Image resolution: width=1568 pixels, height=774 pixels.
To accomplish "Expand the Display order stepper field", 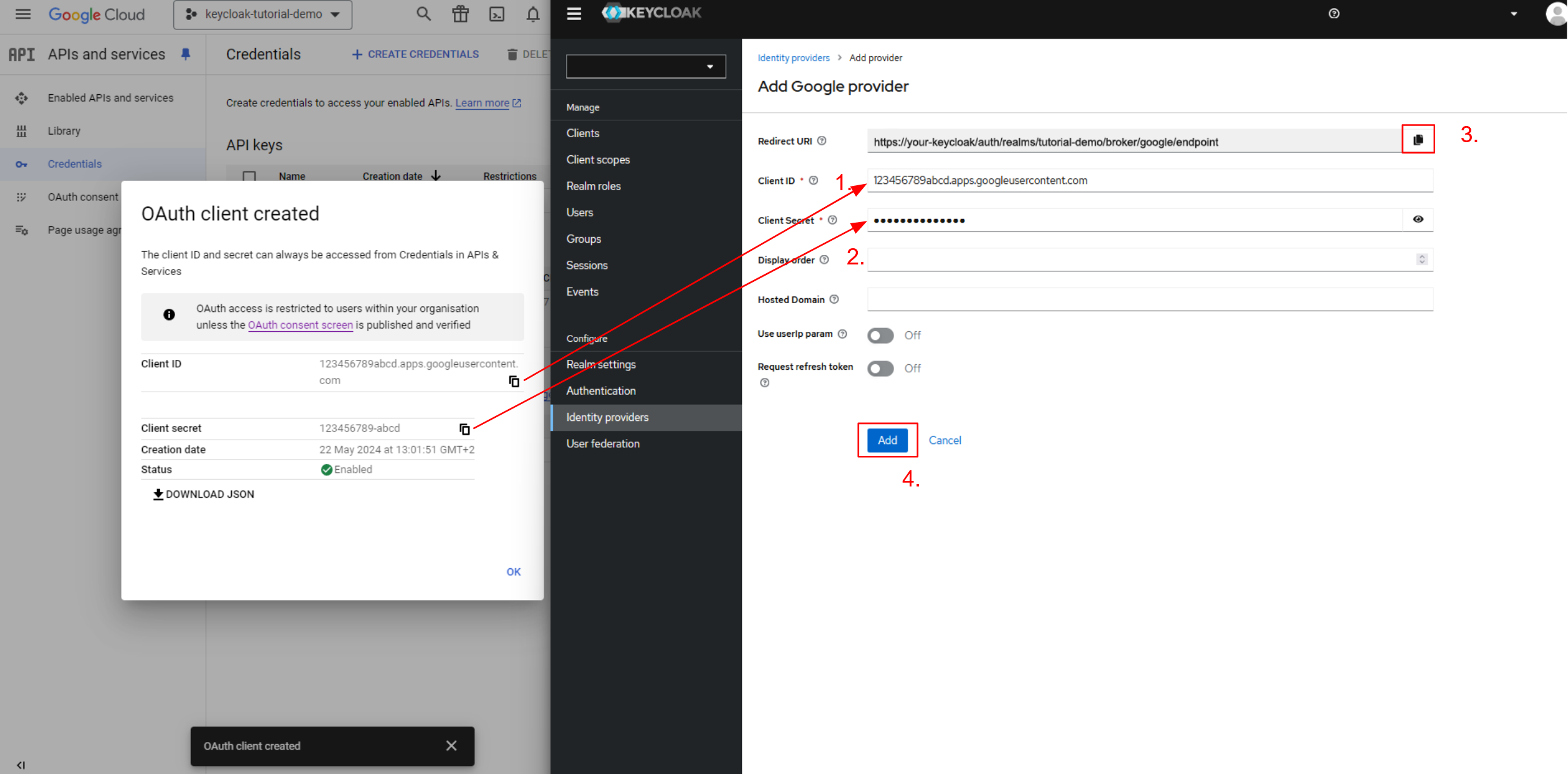I will [x=1421, y=259].
